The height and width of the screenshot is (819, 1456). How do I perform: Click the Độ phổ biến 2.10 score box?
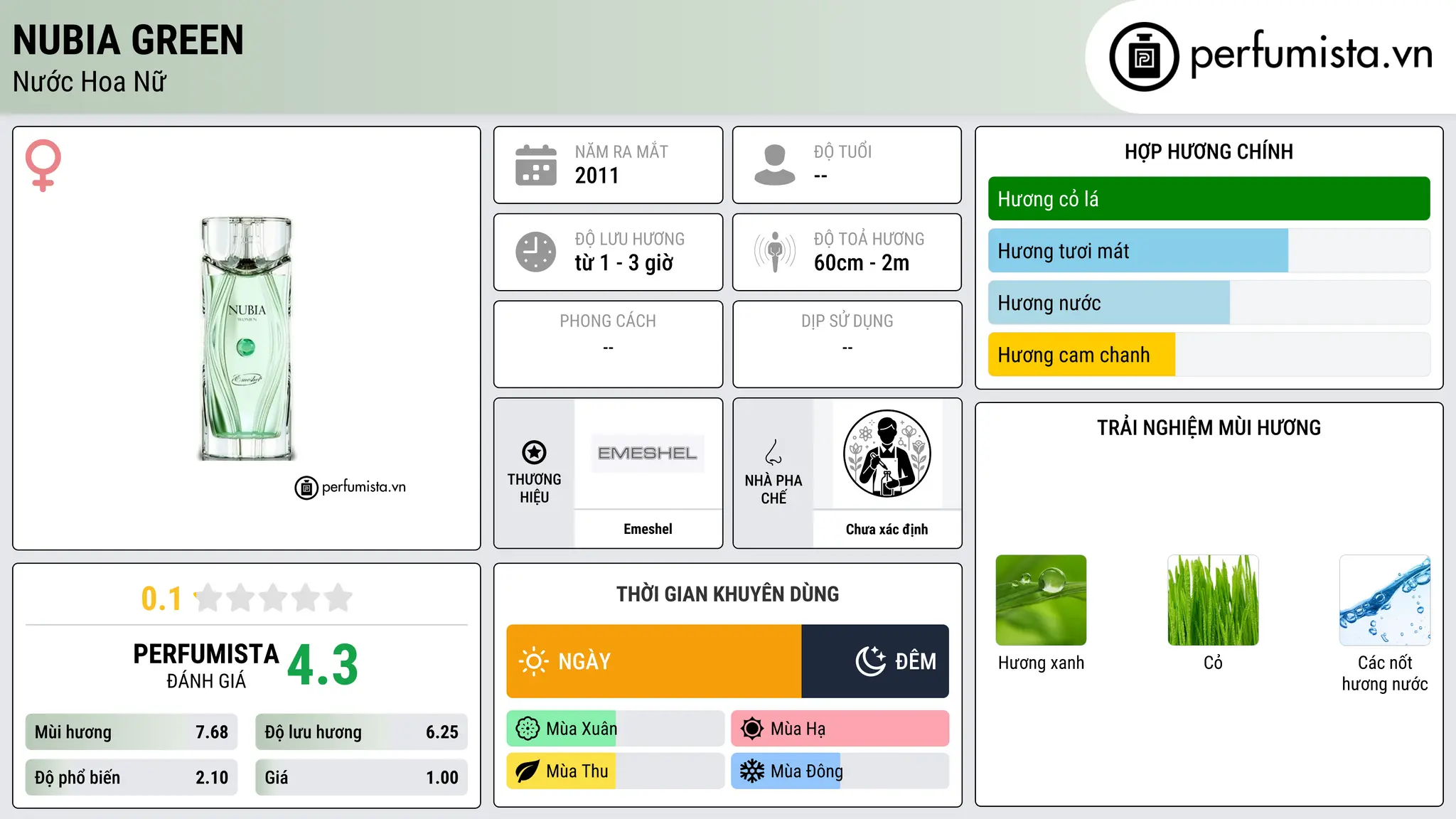click(132, 778)
